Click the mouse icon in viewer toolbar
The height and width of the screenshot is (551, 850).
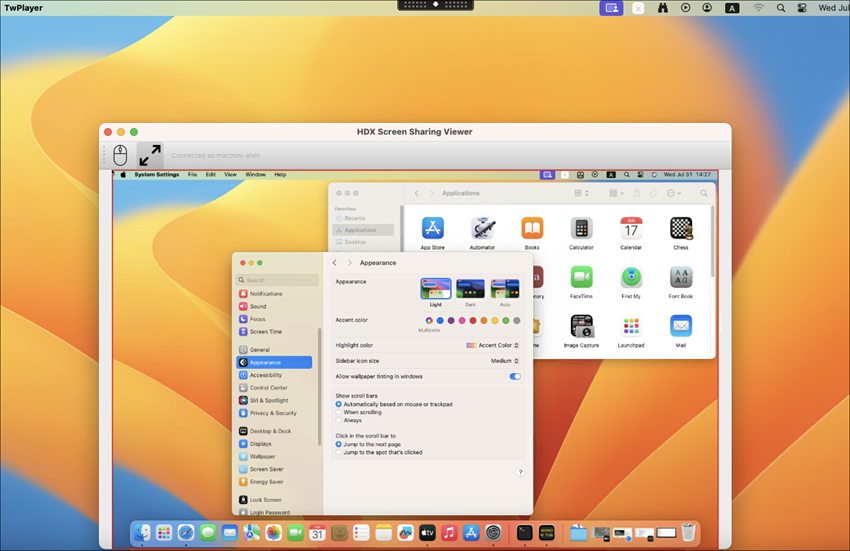point(120,155)
